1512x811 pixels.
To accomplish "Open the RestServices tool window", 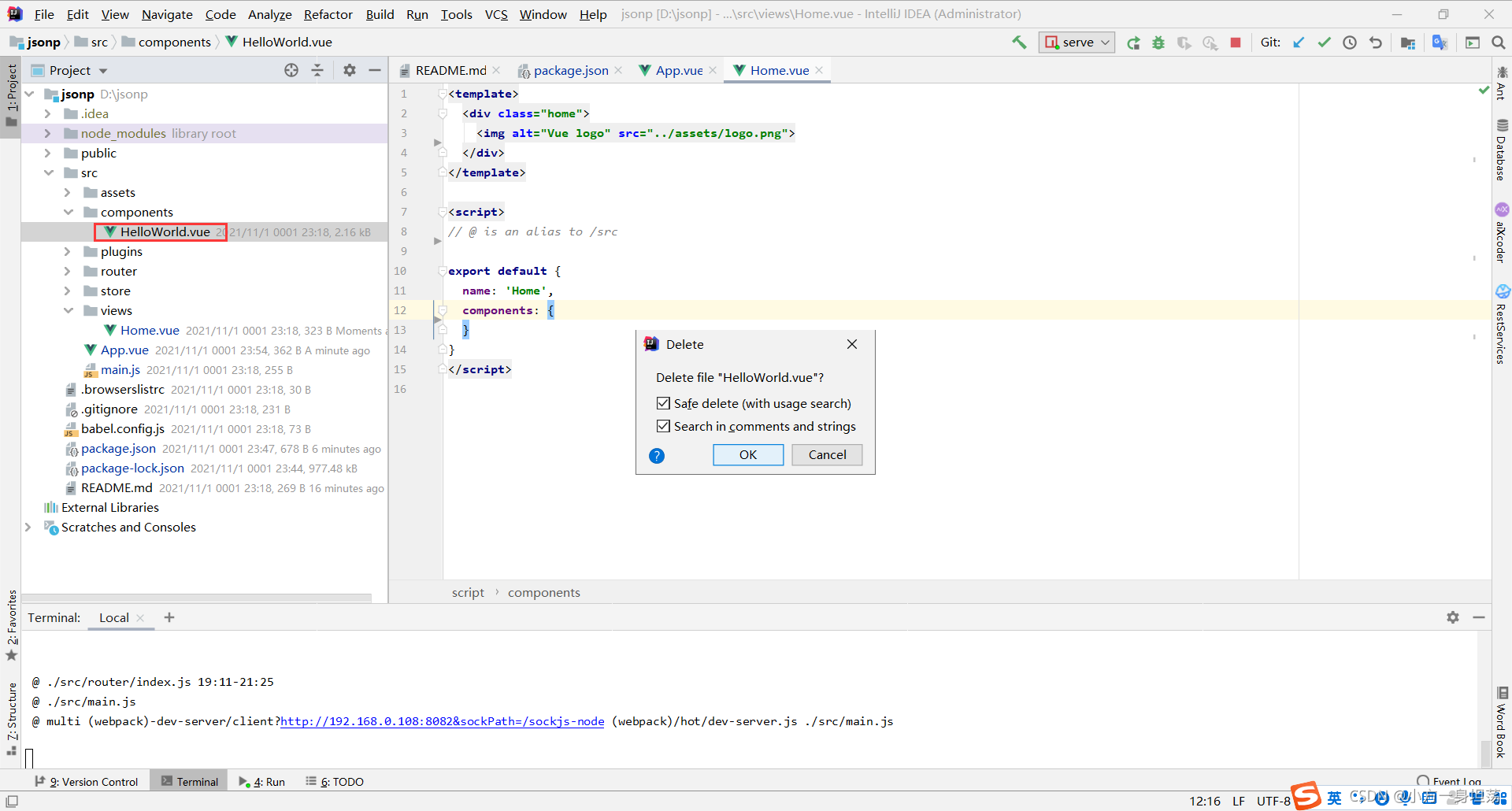I will pyautogui.click(x=1502, y=324).
